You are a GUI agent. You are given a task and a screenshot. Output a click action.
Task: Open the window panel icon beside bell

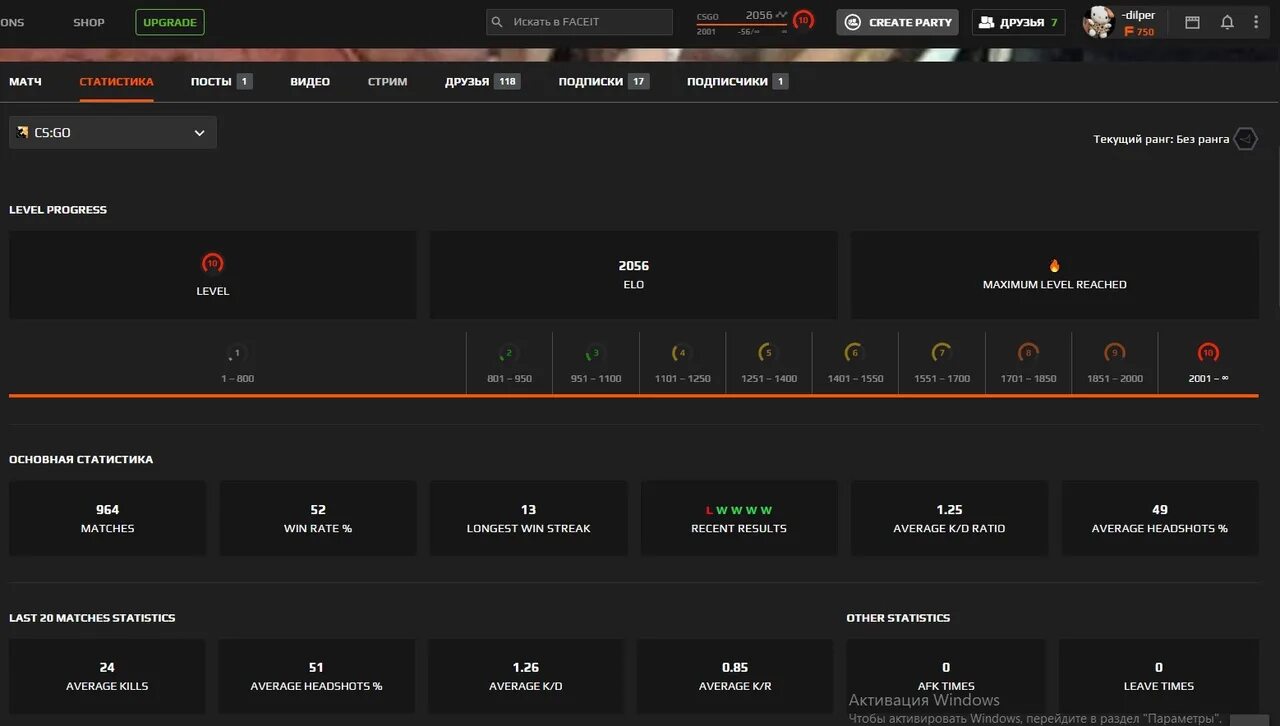(1192, 22)
